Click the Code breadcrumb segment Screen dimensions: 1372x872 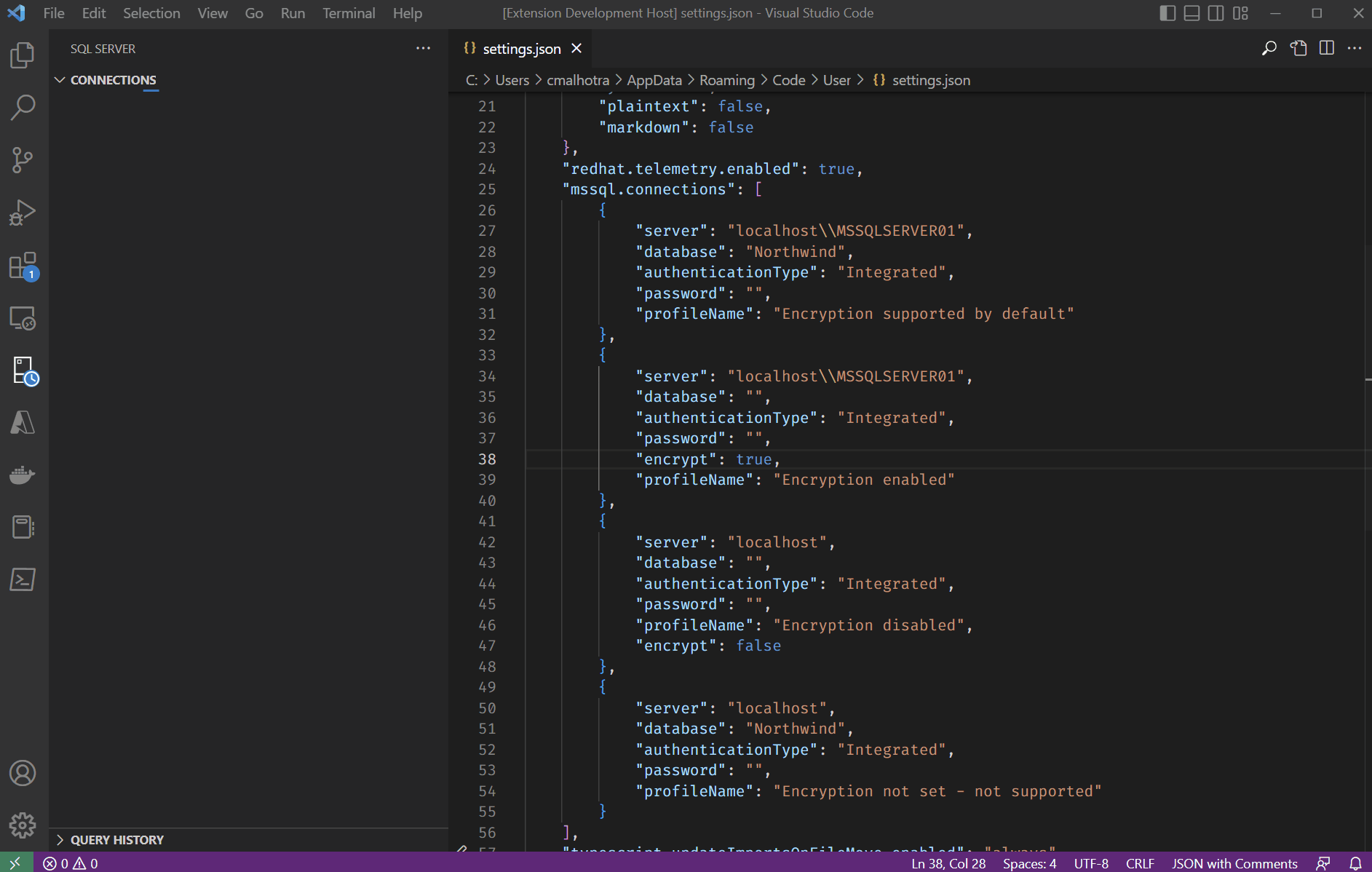tap(789, 80)
